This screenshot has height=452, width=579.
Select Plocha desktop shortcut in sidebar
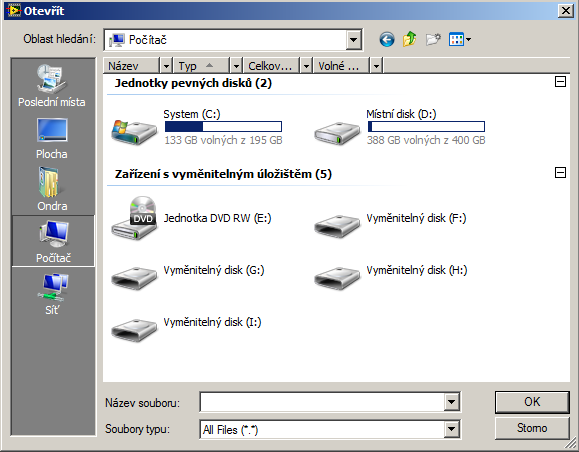point(52,138)
